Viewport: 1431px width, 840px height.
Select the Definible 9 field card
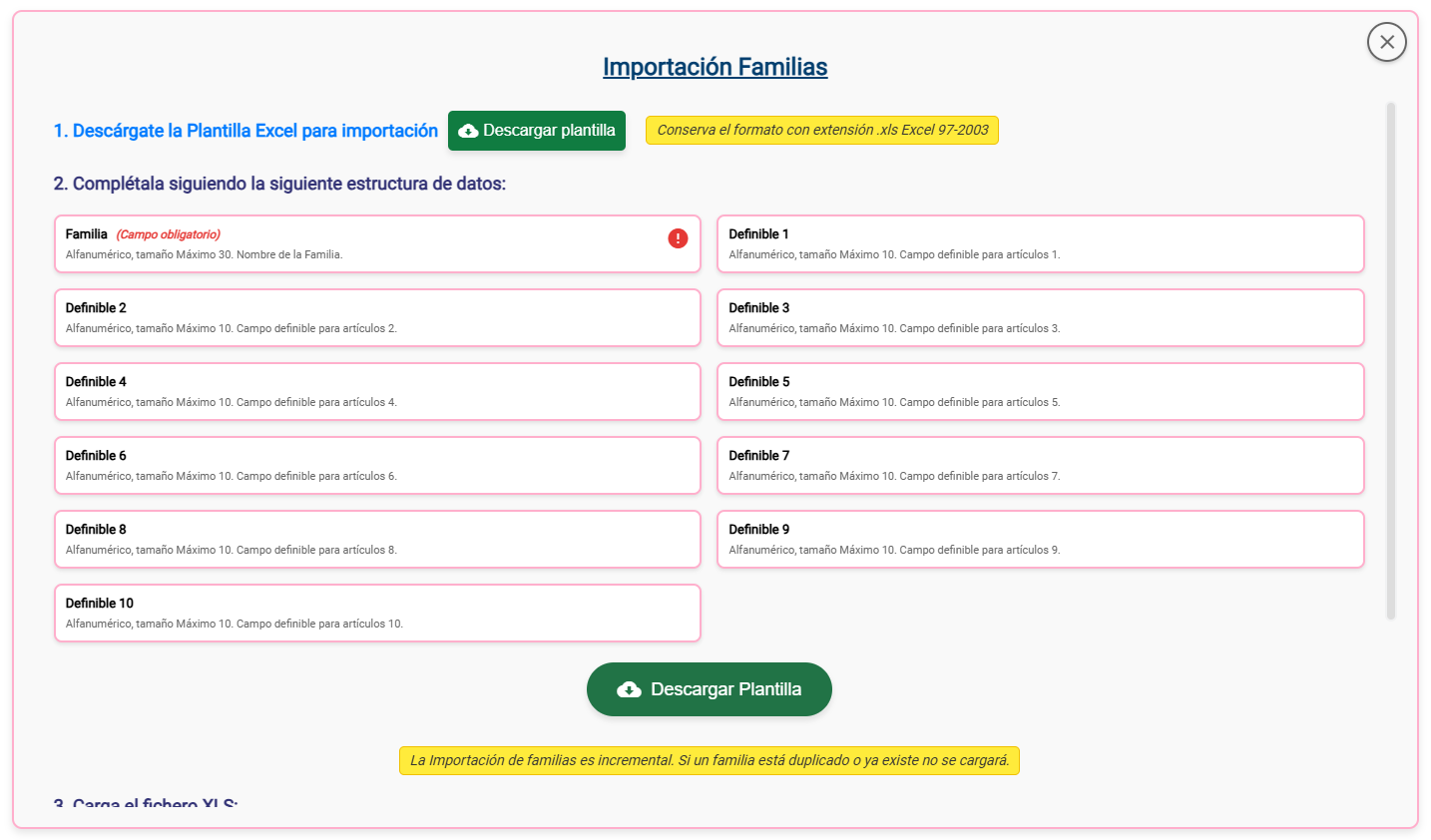tap(1041, 539)
